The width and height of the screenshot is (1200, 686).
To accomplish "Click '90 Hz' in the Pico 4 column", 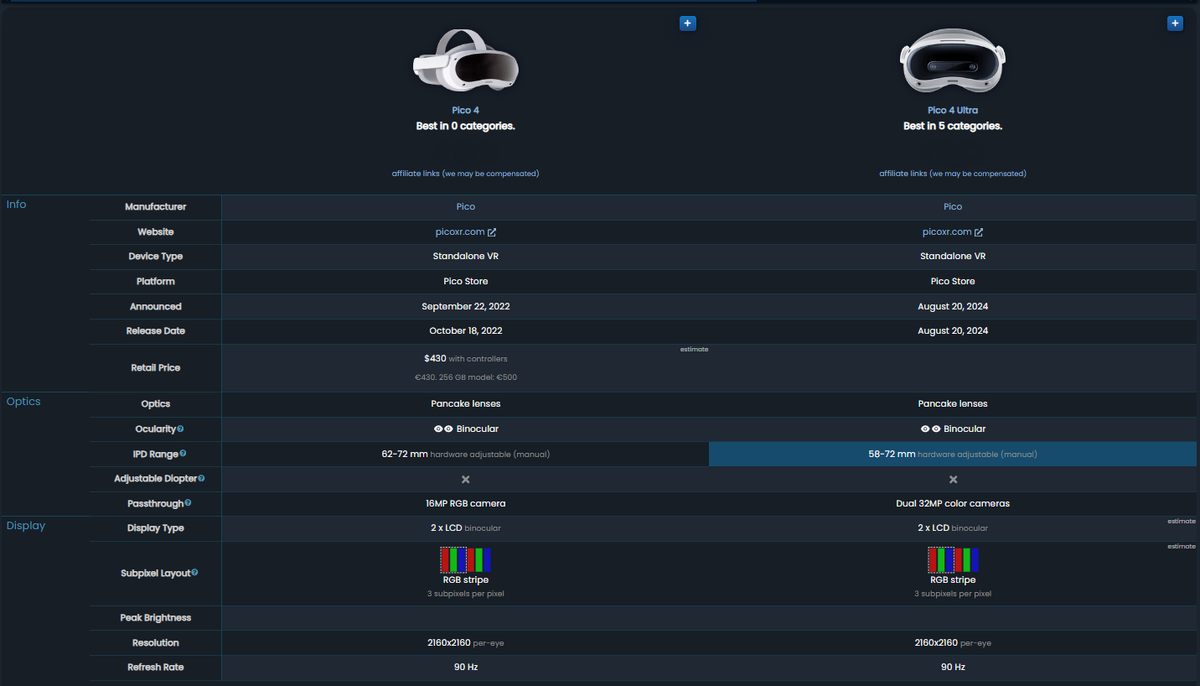I will click(465, 667).
